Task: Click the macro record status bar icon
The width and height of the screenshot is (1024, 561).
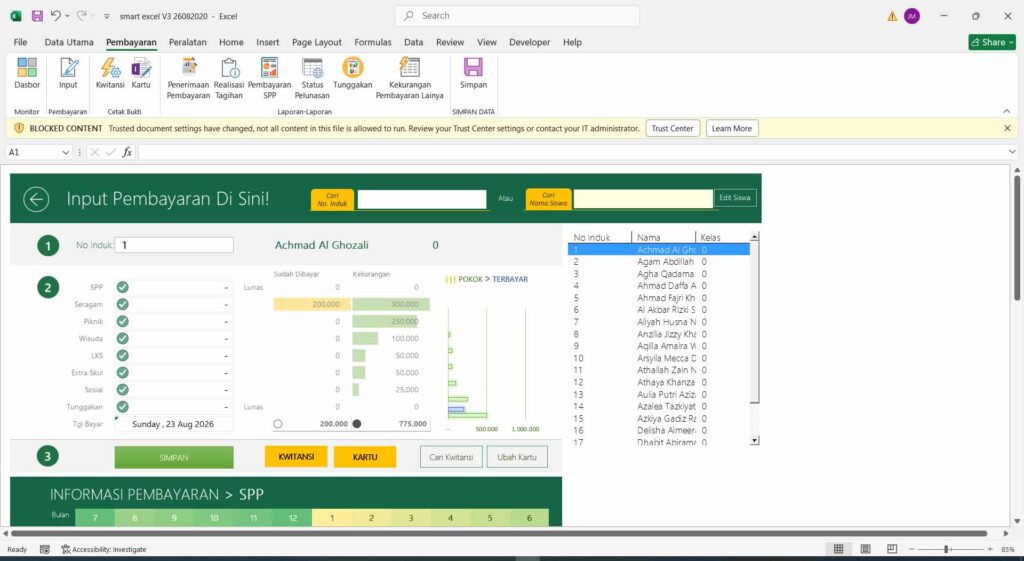Action: (x=44, y=549)
